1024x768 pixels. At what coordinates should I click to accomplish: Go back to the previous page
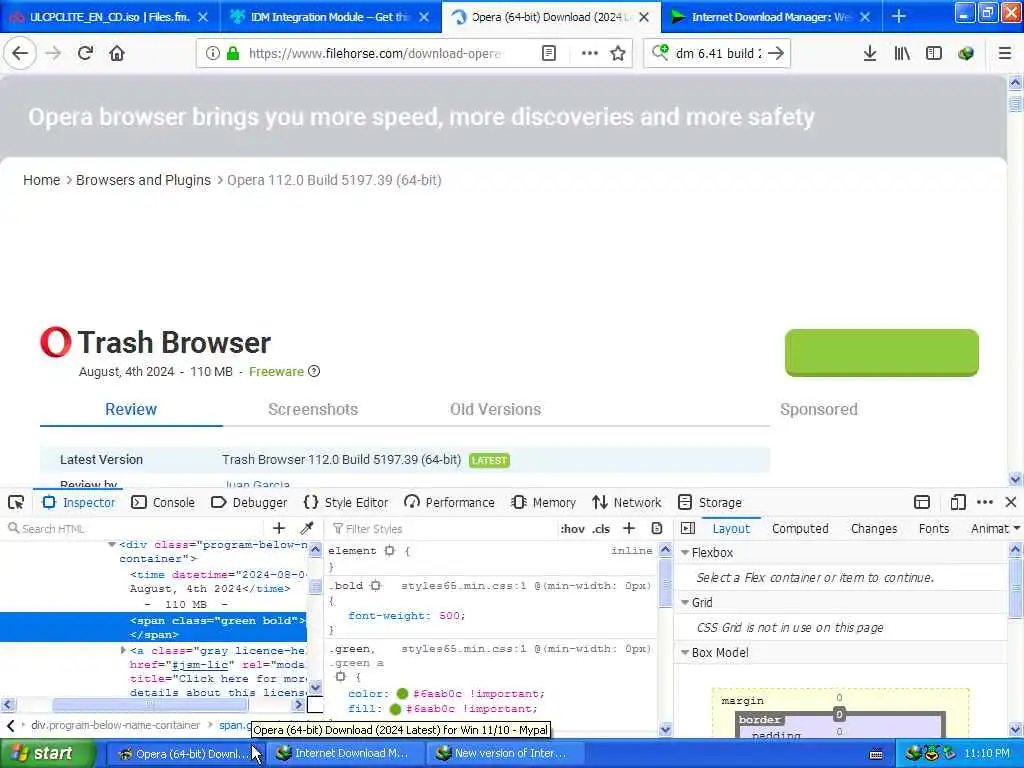20,54
